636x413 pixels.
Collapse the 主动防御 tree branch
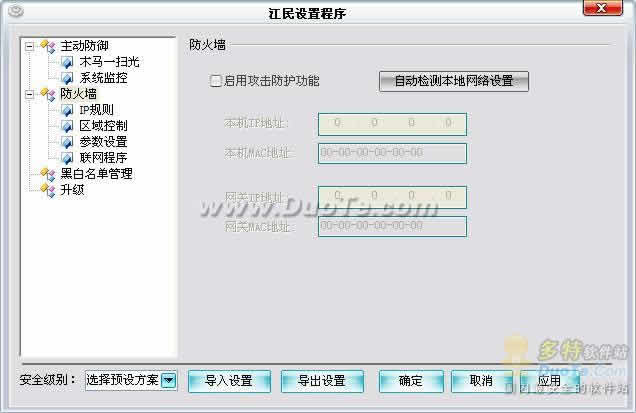pos(29,46)
